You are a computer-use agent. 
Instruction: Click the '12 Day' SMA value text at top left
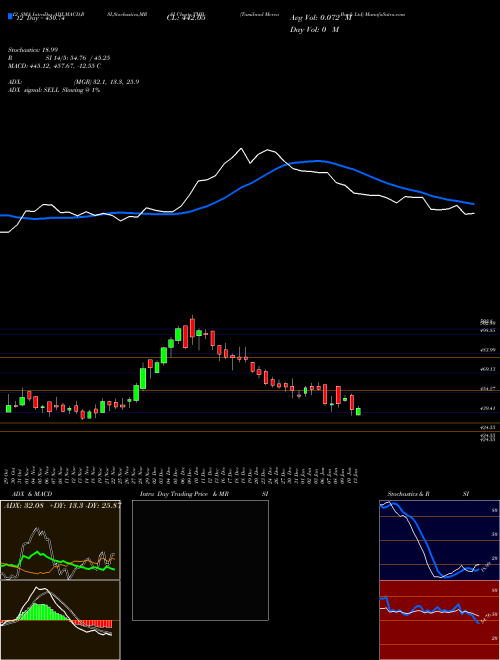coord(39,18)
